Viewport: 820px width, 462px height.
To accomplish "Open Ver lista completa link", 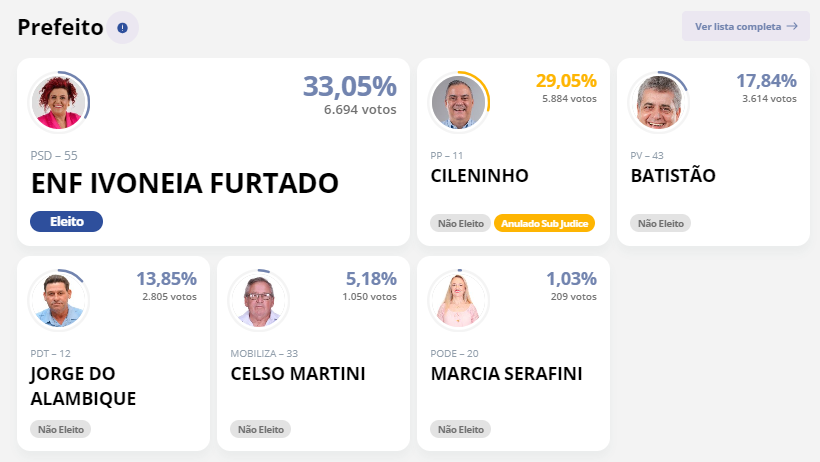I will pyautogui.click(x=745, y=26).
